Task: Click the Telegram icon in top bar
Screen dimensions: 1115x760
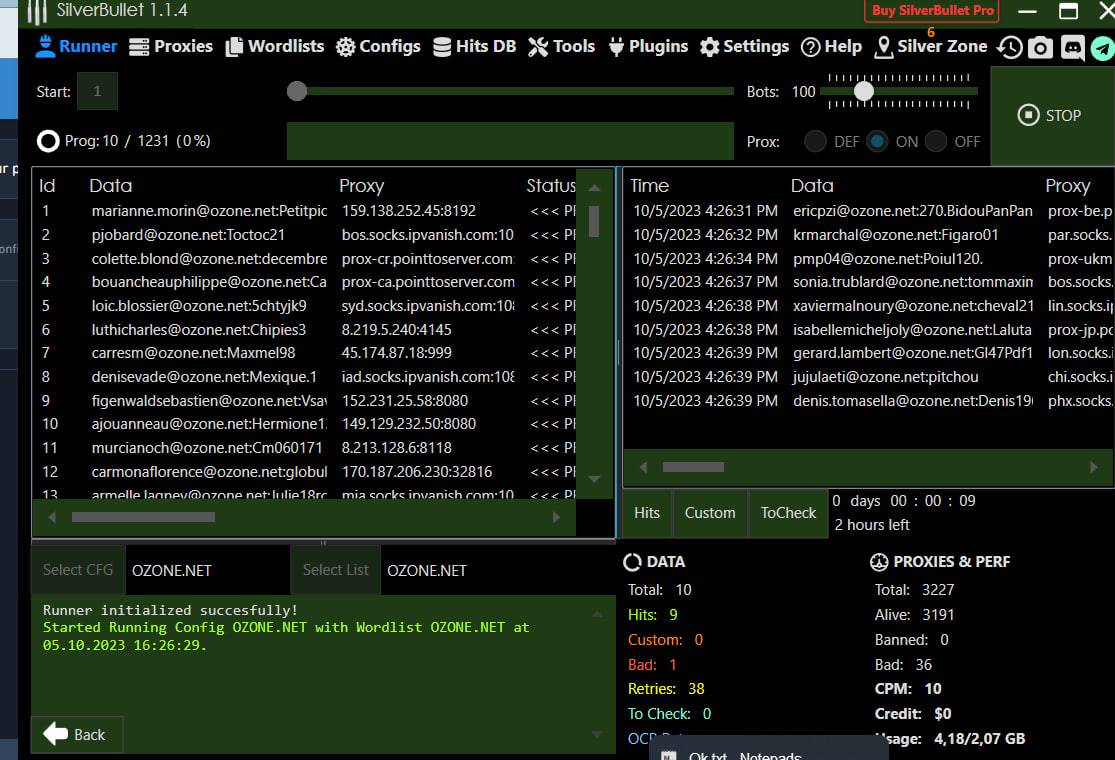Action: pyautogui.click(x=1102, y=47)
